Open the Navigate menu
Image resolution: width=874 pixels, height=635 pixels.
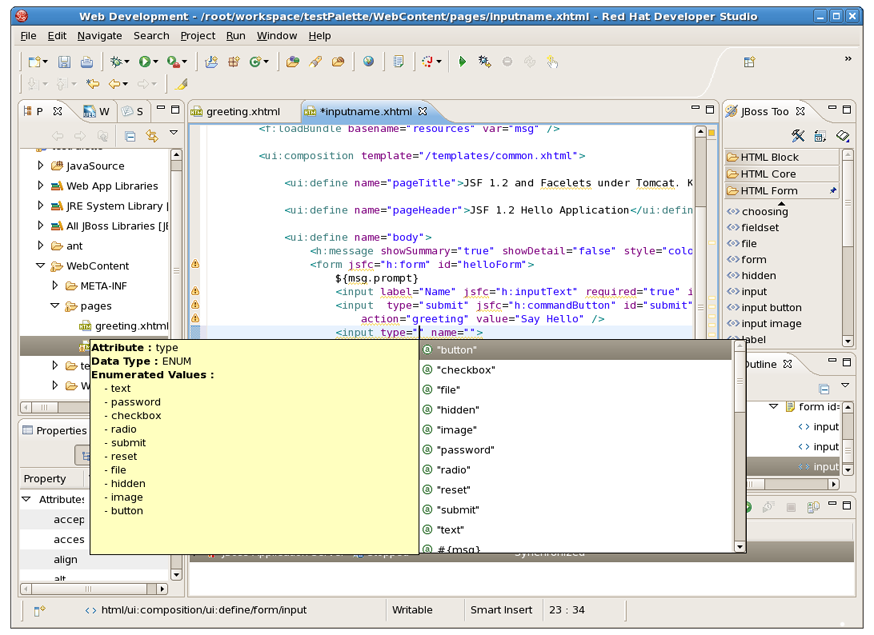click(99, 35)
